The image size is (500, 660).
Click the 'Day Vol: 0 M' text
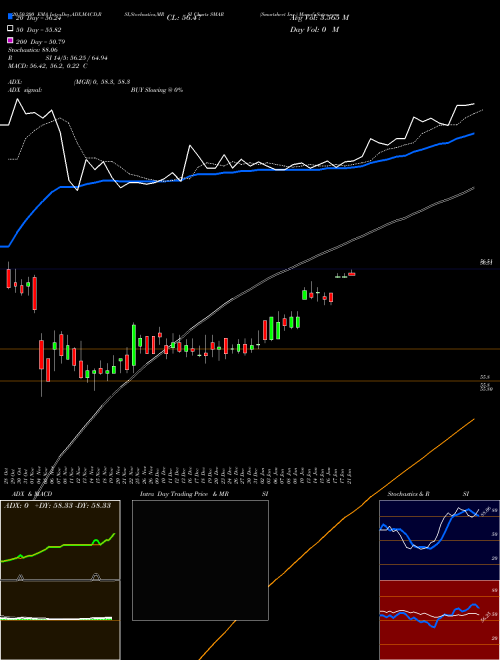[314, 29]
